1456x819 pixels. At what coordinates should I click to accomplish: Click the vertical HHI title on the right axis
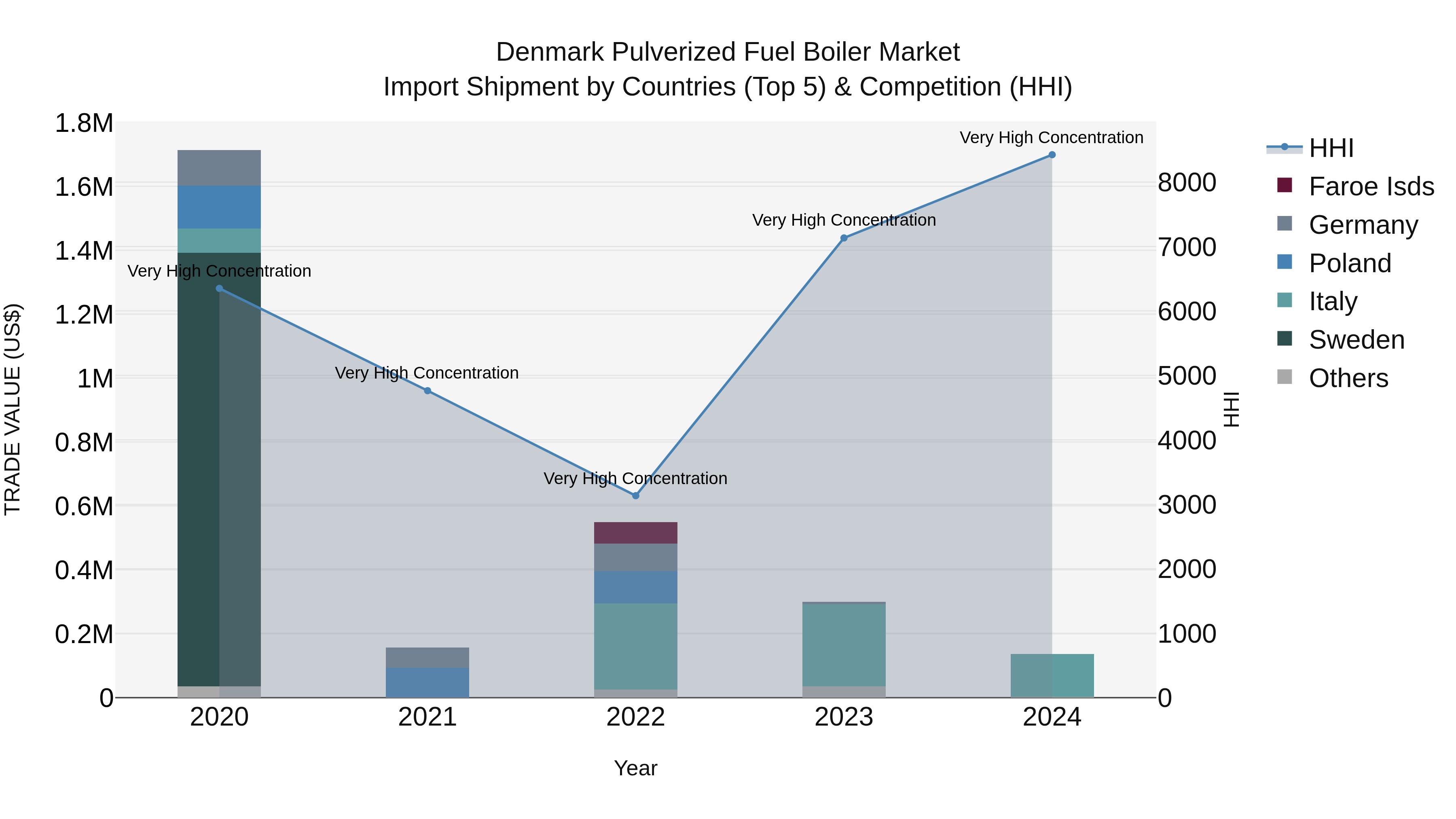[x=1231, y=409]
